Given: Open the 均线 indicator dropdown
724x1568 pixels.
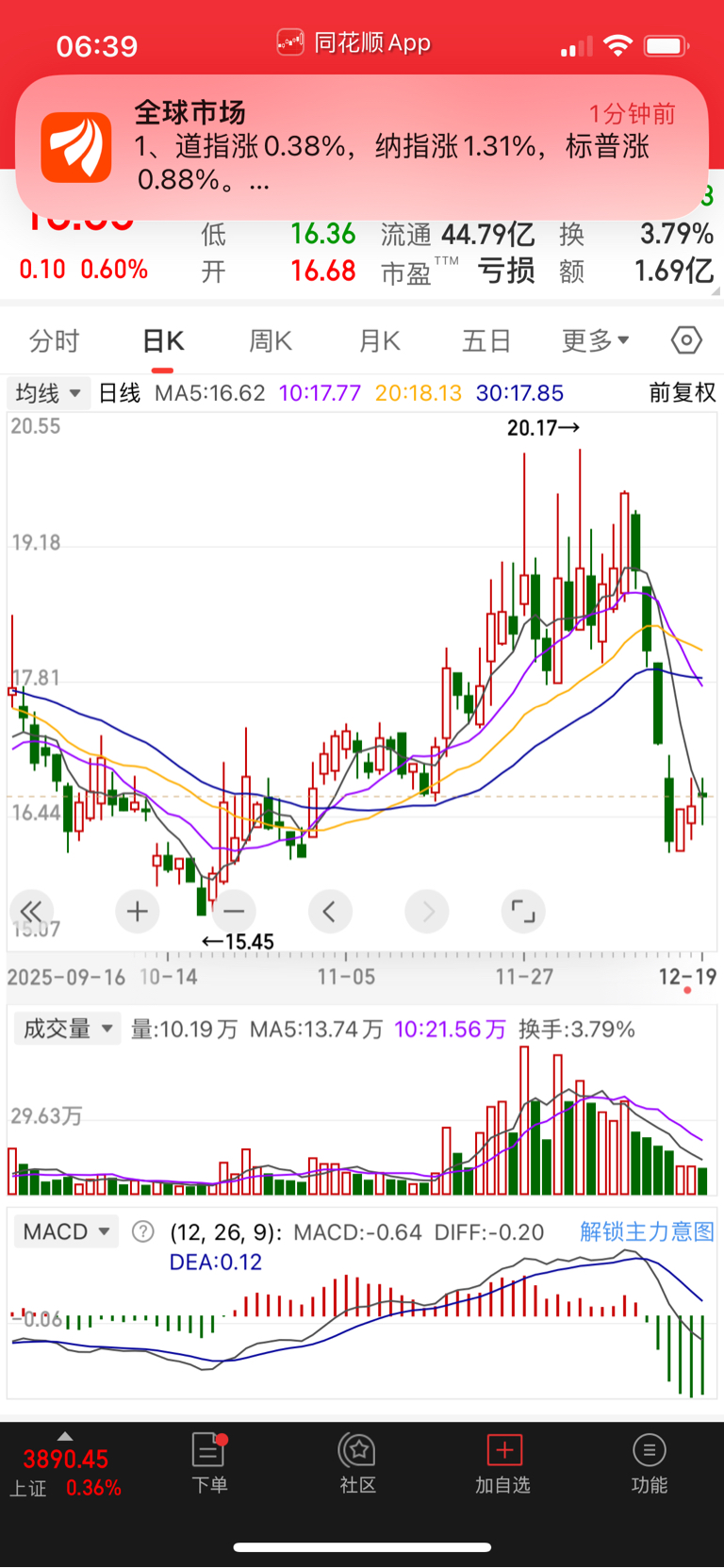Looking at the screenshot, I should (48, 392).
